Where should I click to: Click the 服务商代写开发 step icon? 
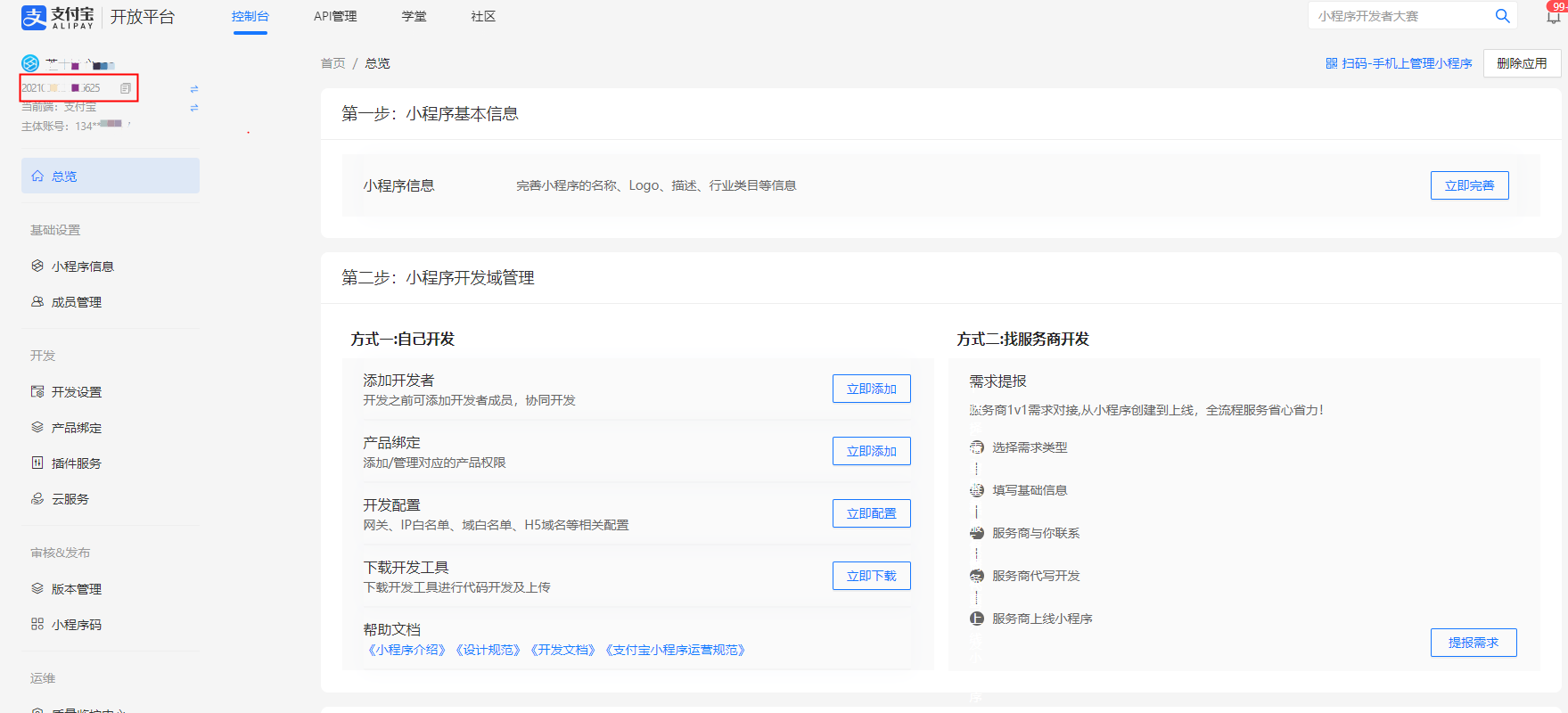(x=977, y=576)
